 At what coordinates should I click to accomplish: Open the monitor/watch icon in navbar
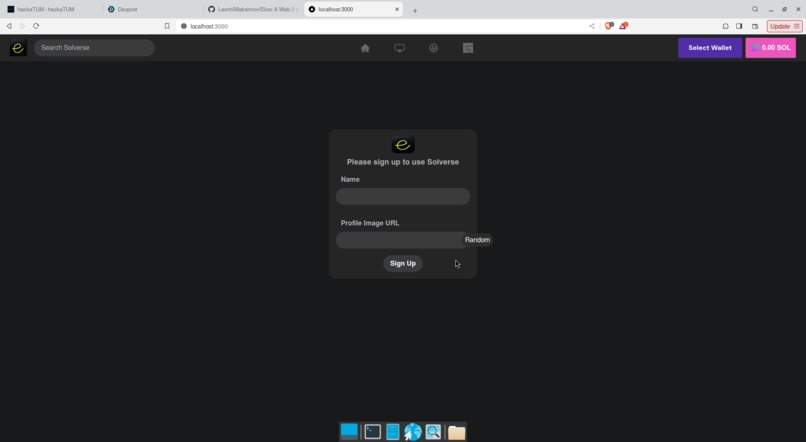point(399,48)
